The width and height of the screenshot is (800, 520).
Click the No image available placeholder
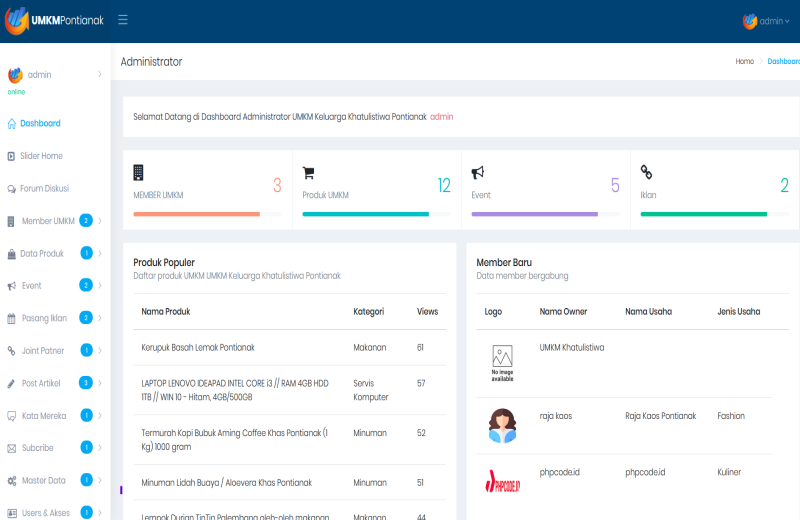(502, 363)
